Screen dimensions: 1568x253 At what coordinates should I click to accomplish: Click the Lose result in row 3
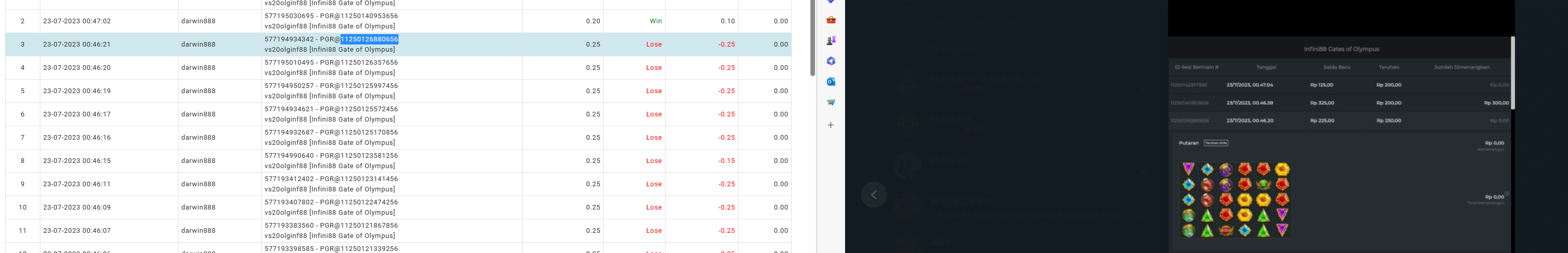coord(654,44)
